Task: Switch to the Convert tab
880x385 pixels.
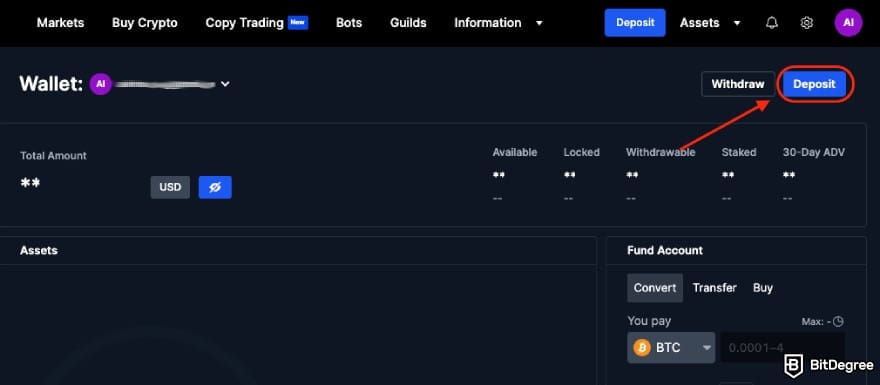Action: (x=655, y=288)
